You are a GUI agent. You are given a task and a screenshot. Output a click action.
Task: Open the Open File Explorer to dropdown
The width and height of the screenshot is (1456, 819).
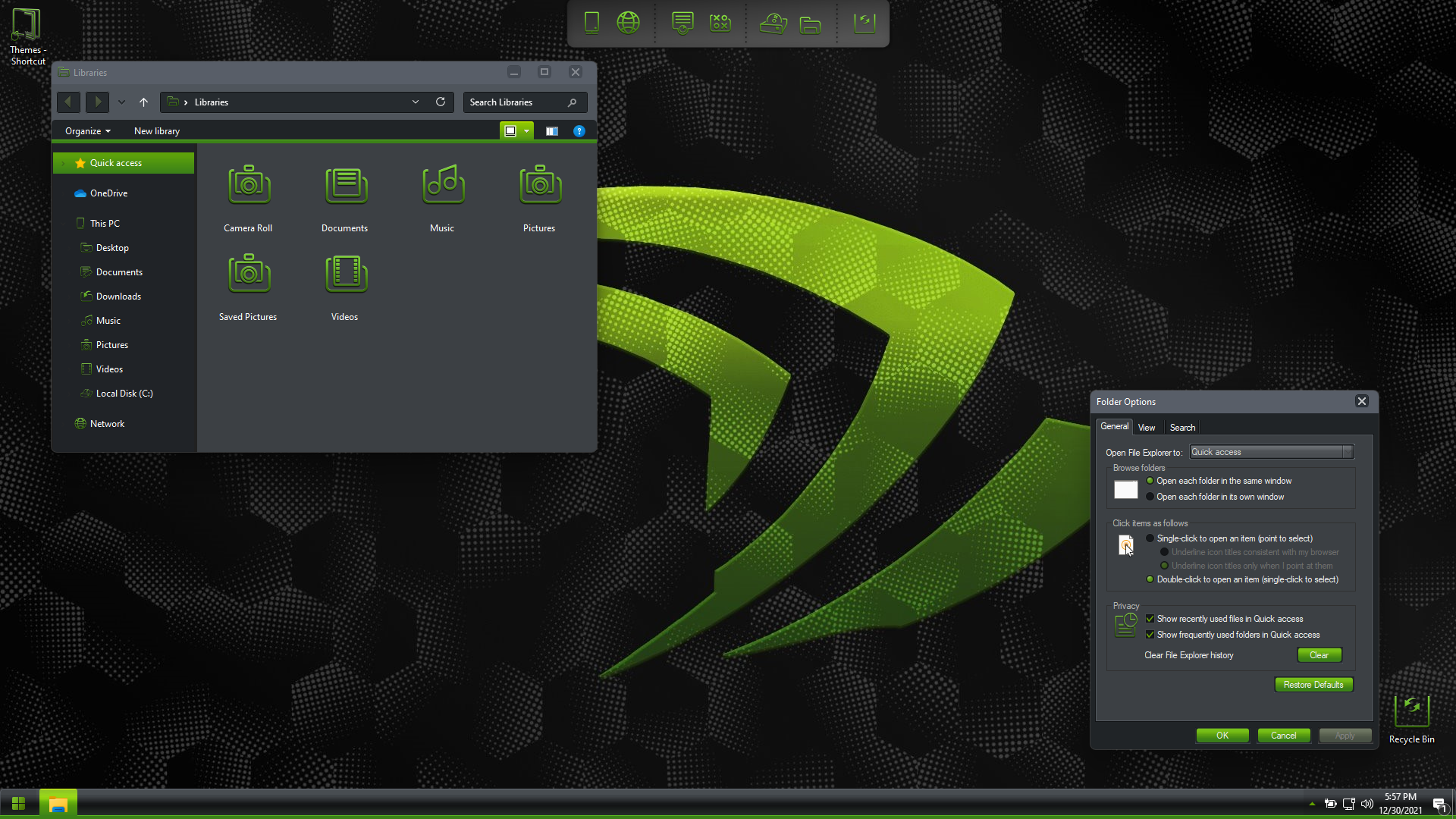[1271, 452]
